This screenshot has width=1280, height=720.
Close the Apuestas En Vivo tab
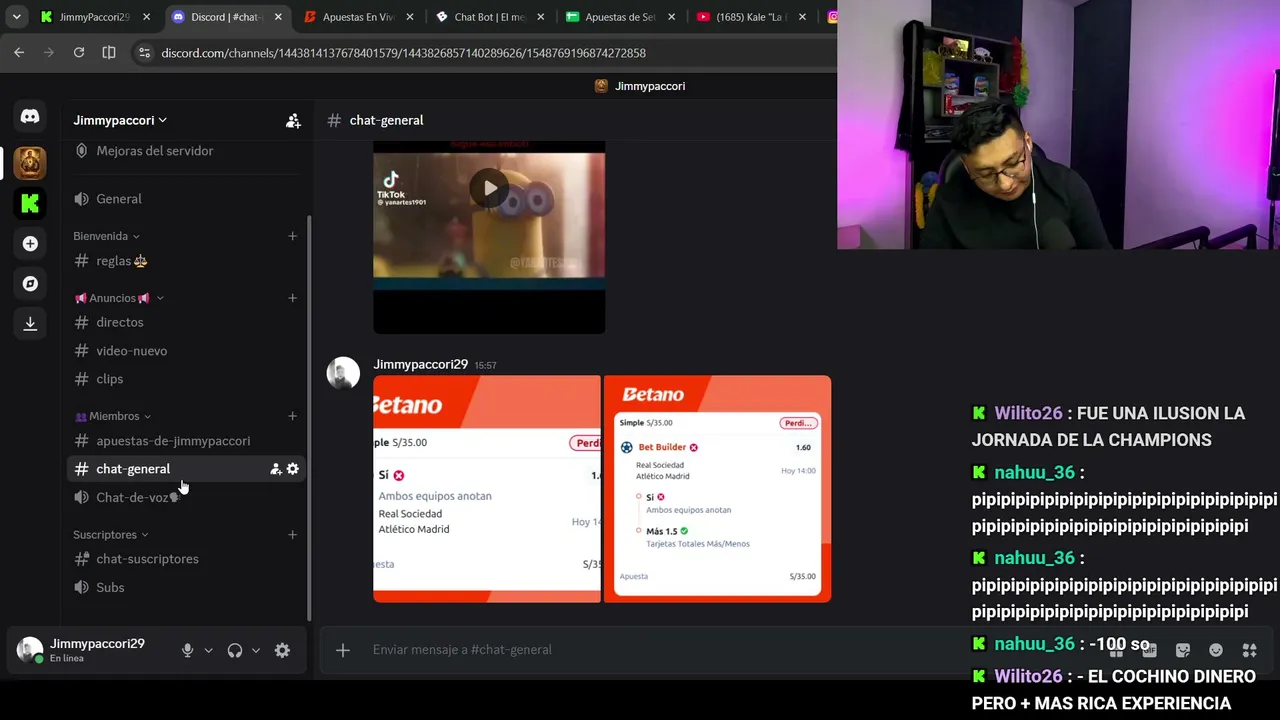pos(409,17)
